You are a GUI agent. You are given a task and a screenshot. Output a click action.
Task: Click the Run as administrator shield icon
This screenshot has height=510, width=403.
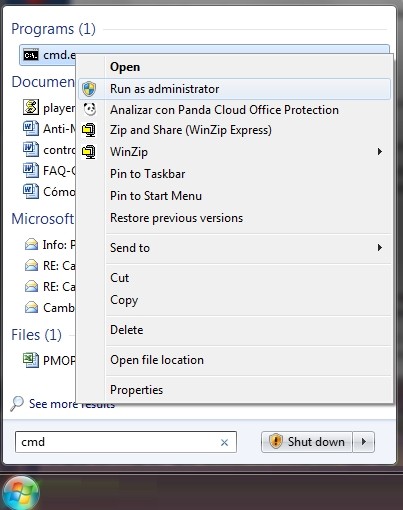pyautogui.click(x=89, y=89)
